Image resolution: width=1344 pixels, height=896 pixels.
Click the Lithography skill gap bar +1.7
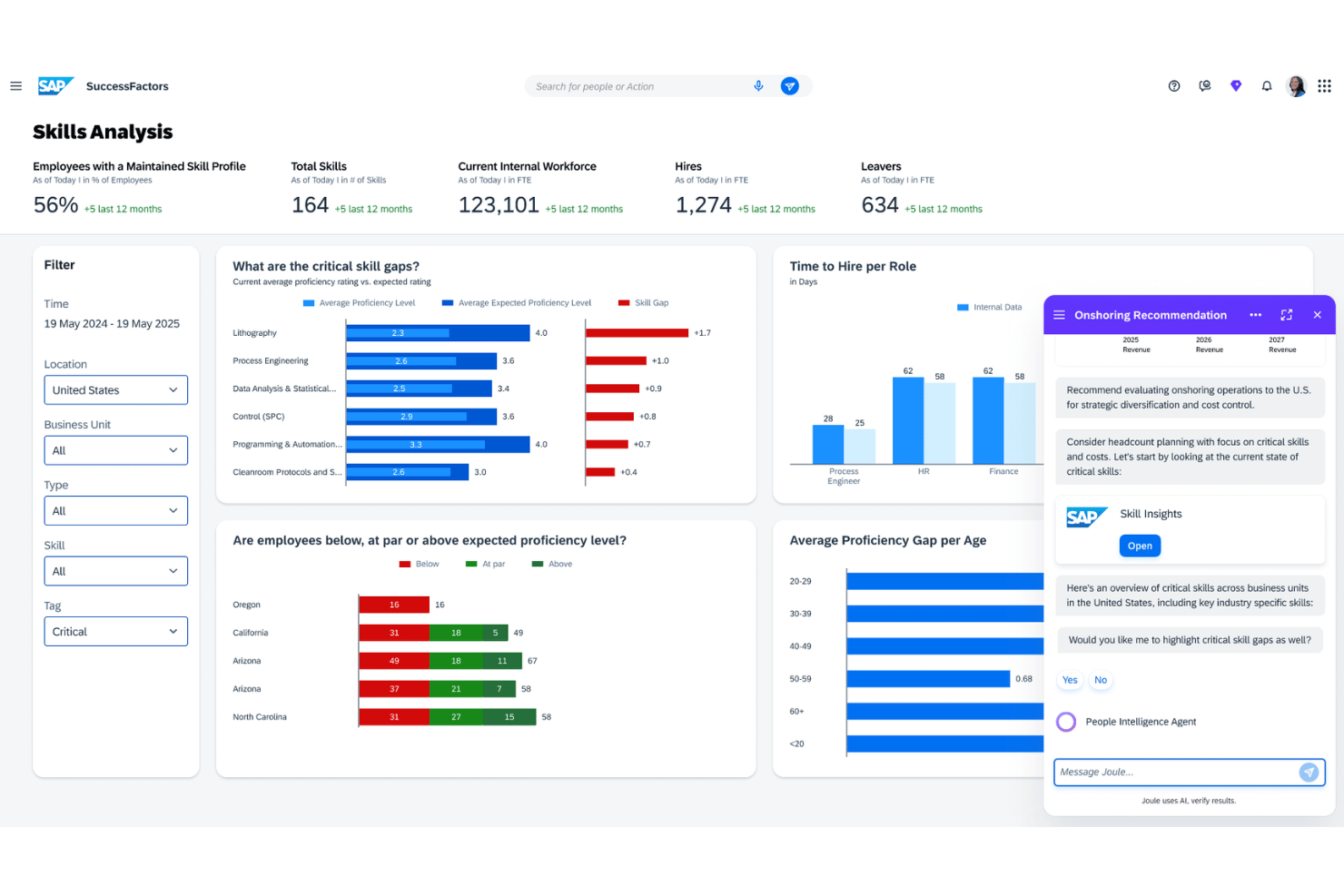pyautogui.click(x=637, y=333)
